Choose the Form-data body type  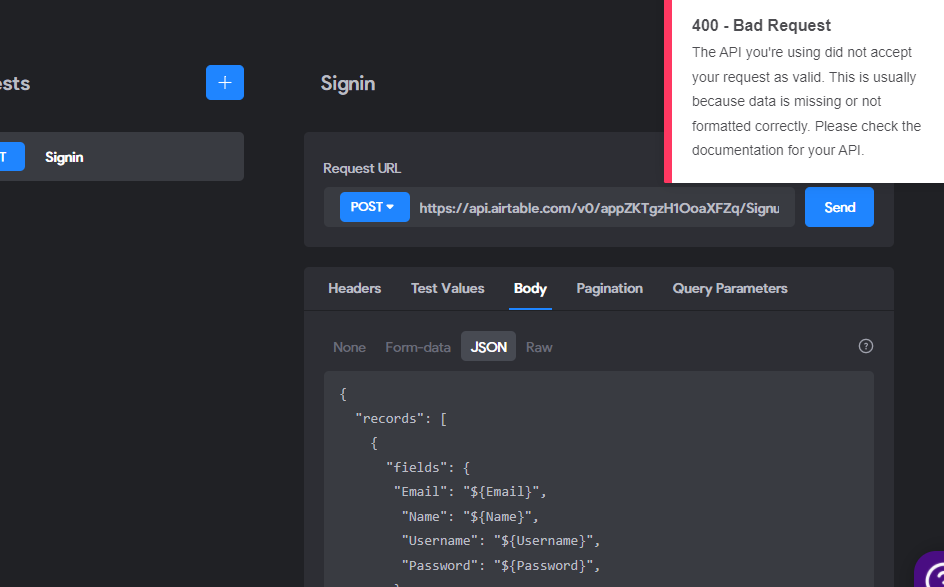(418, 347)
